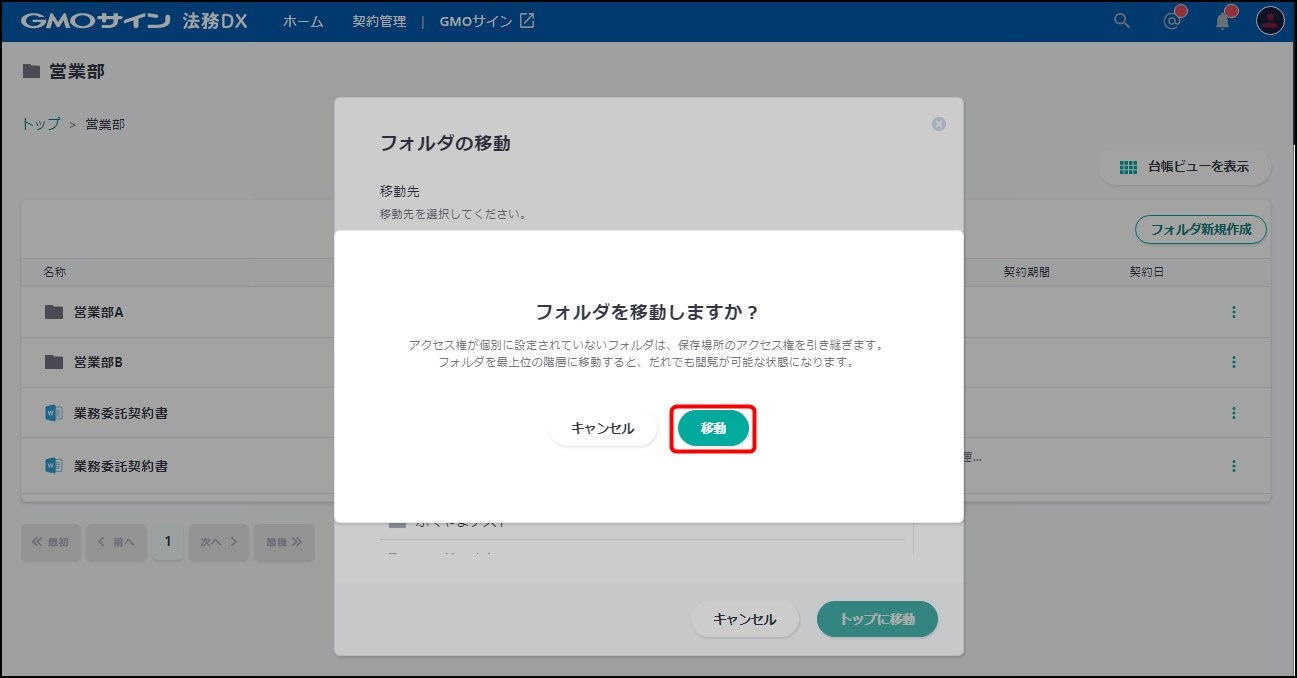This screenshot has height=678, width=1297.
Task: Click the search magnifier icon in header
Action: (x=1122, y=21)
